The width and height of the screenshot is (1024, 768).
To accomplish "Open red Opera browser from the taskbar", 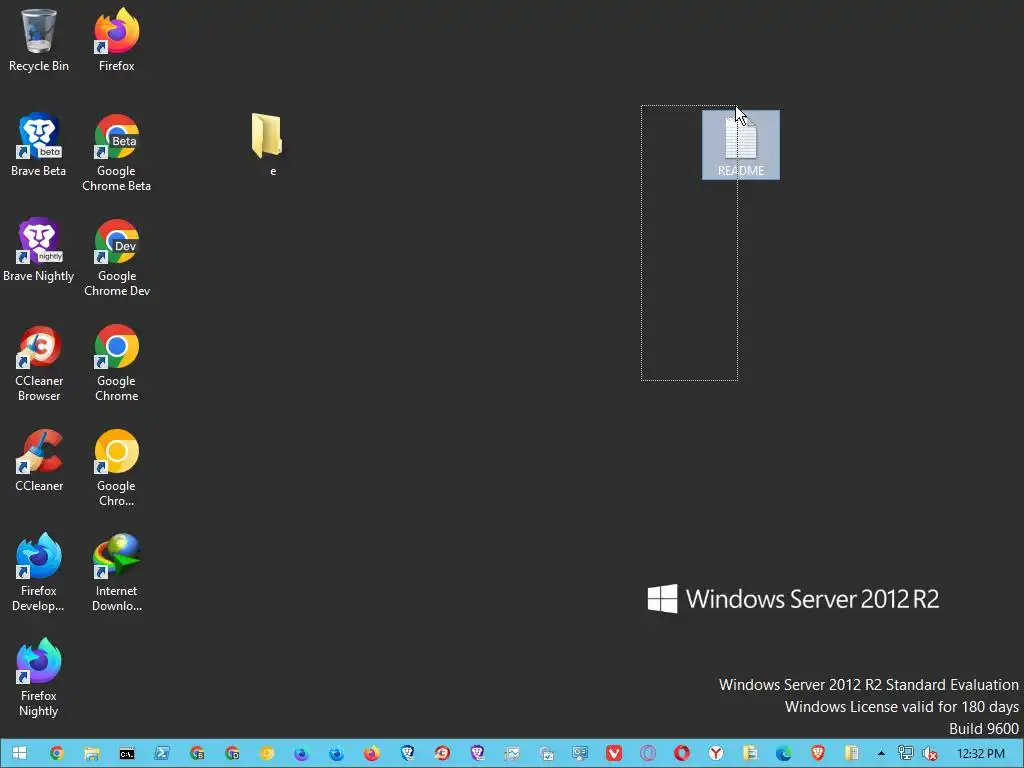I will point(682,753).
